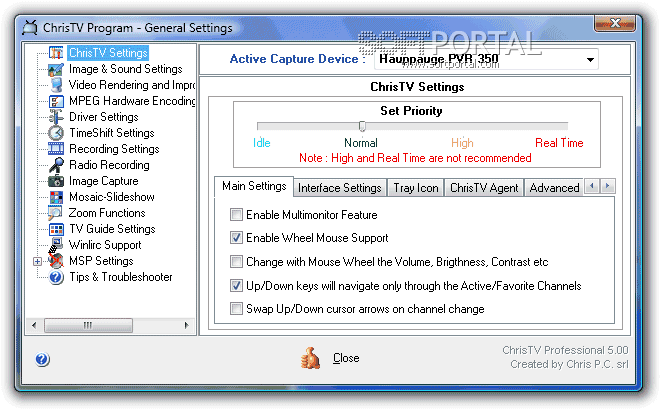Click tree panel scrollbar left arrow
The height and width of the screenshot is (410, 661).
click(34, 325)
